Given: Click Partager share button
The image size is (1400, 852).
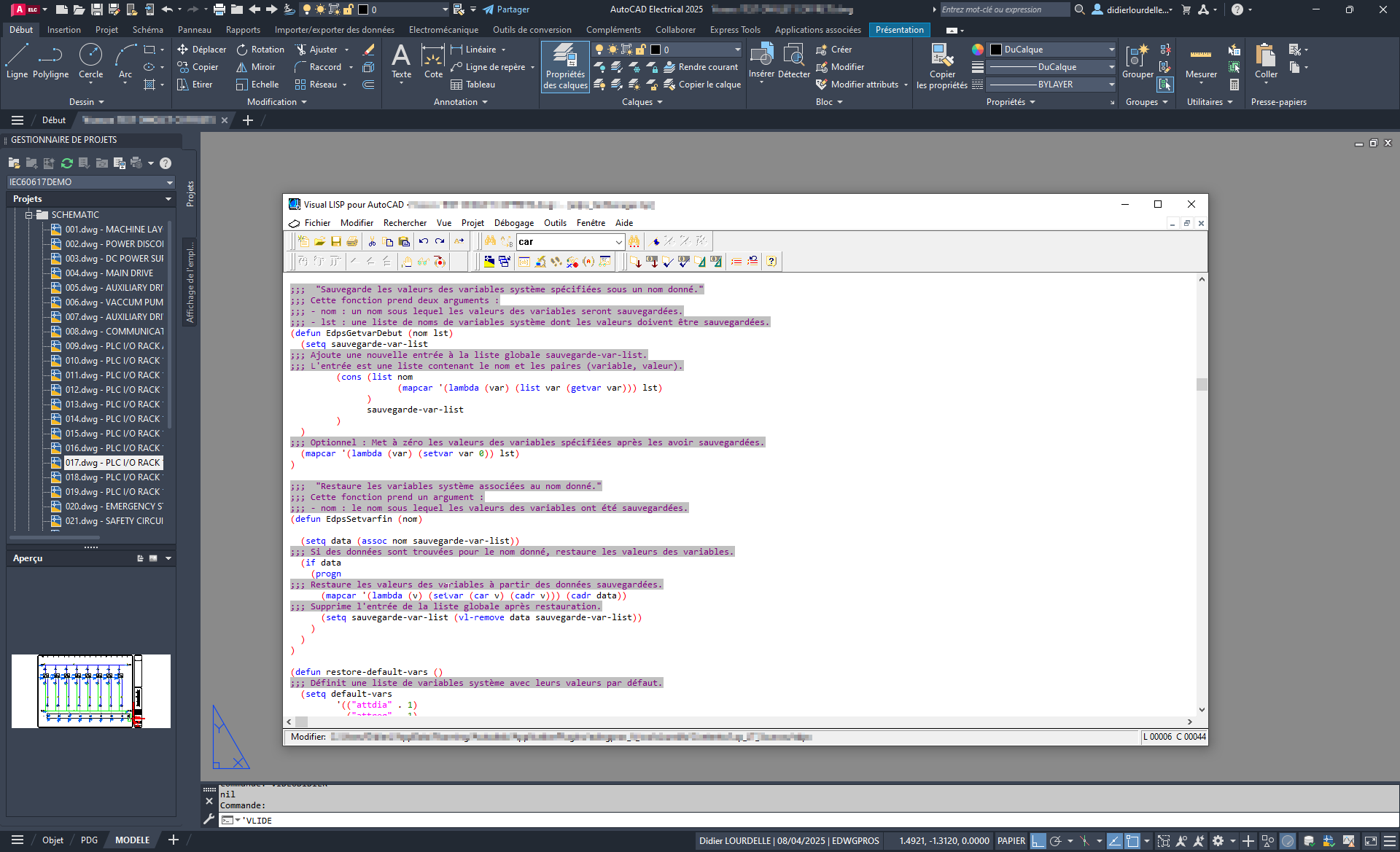Looking at the screenshot, I should (x=506, y=9).
